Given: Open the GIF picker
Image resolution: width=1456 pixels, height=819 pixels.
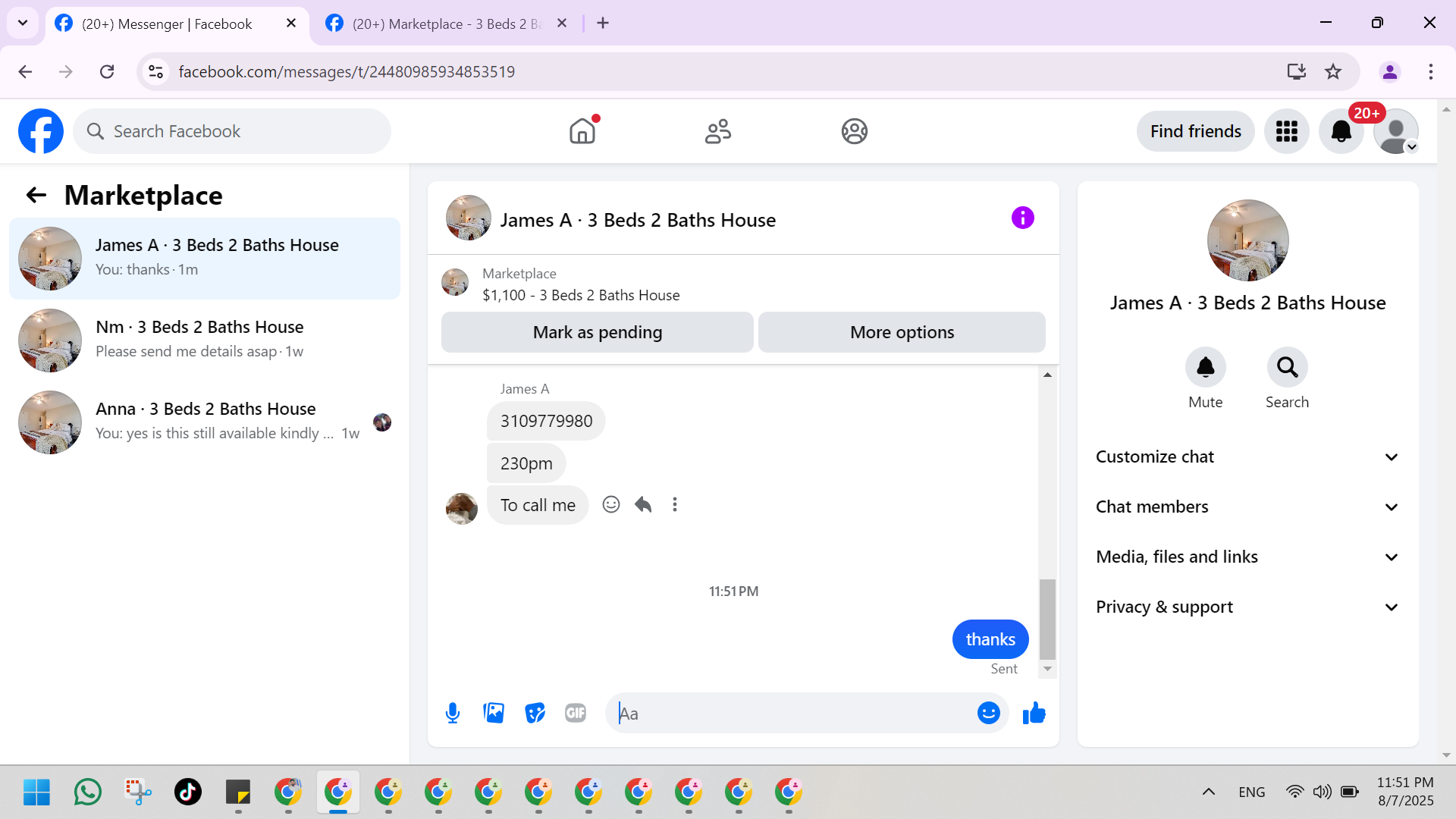Looking at the screenshot, I should 576,713.
